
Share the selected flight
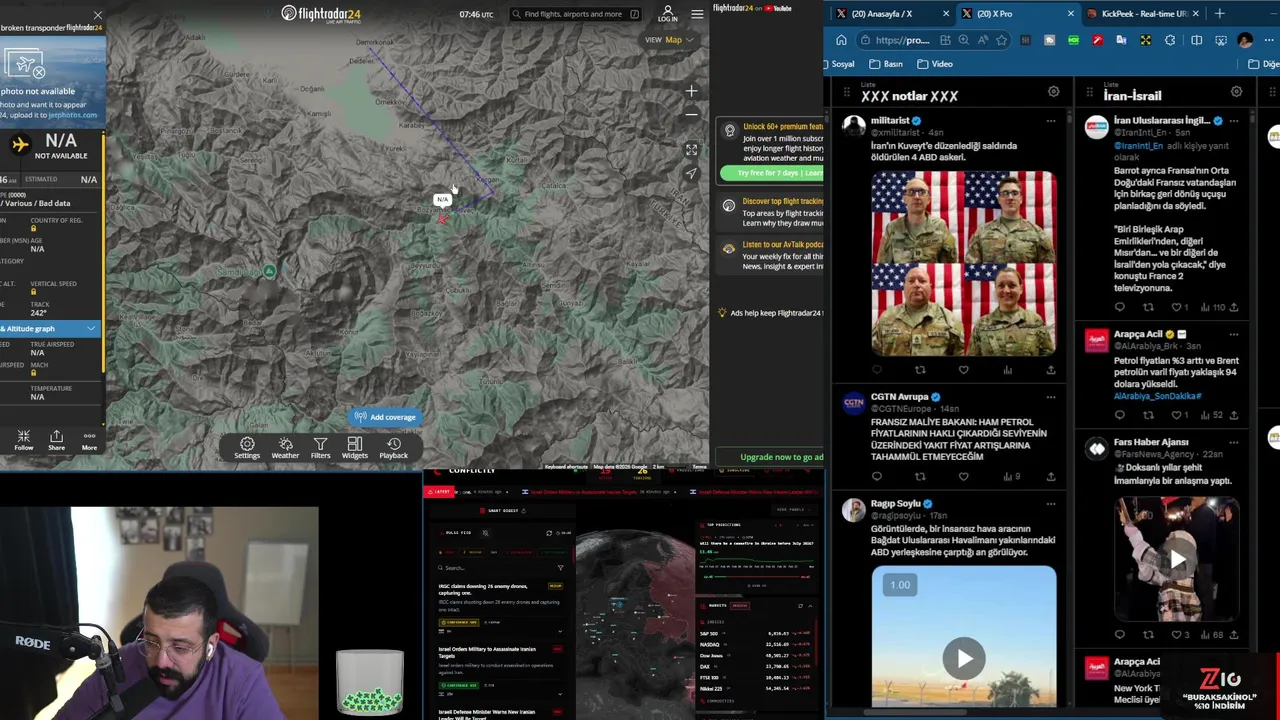click(56, 440)
